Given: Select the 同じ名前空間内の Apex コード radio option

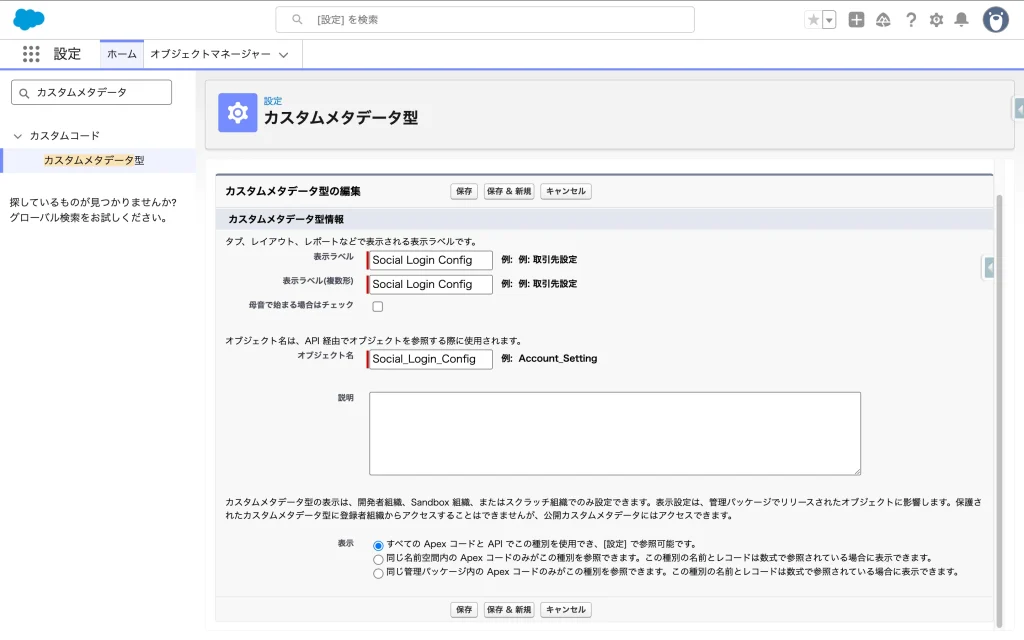Looking at the screenshot, I should [378, 559].
